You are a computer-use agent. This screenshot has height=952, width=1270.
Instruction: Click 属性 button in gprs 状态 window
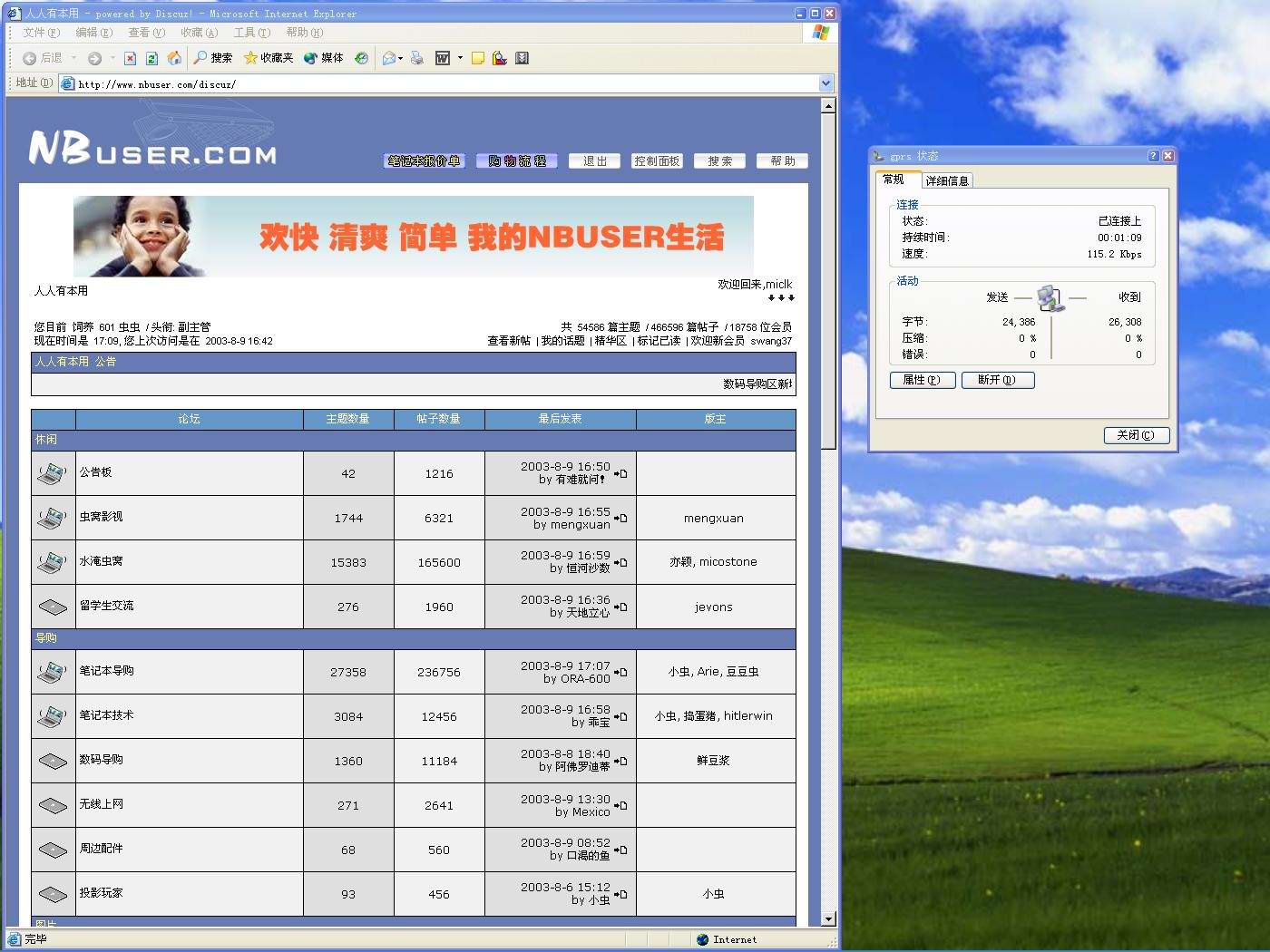(922, 380)
